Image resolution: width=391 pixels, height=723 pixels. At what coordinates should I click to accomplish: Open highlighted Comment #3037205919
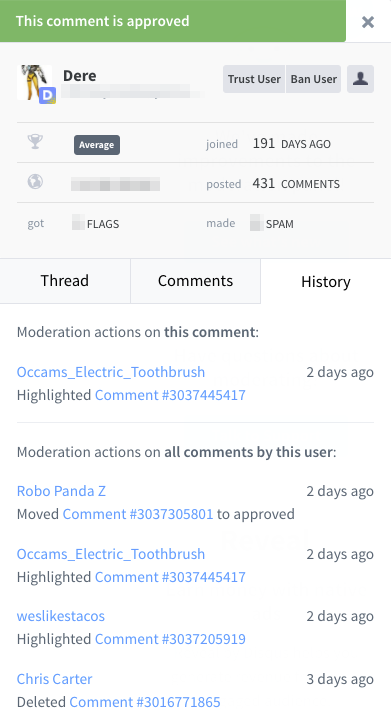point(170,639)
